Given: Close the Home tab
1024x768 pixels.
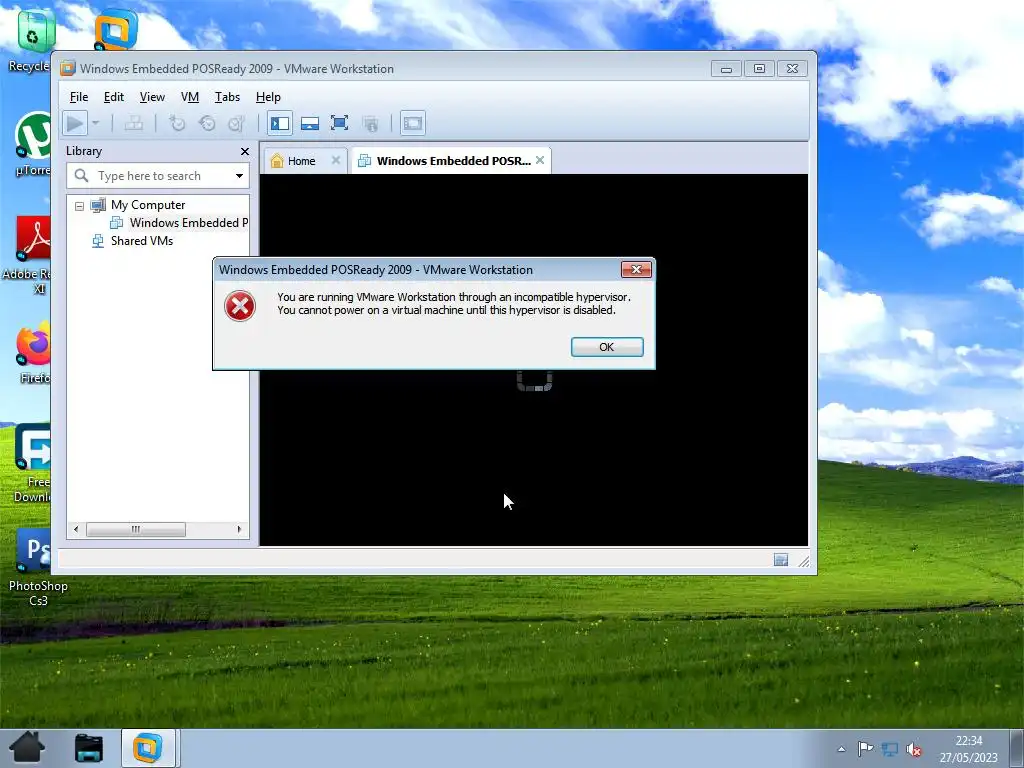Looking at the screenshot, I should [x=336, y=160].
